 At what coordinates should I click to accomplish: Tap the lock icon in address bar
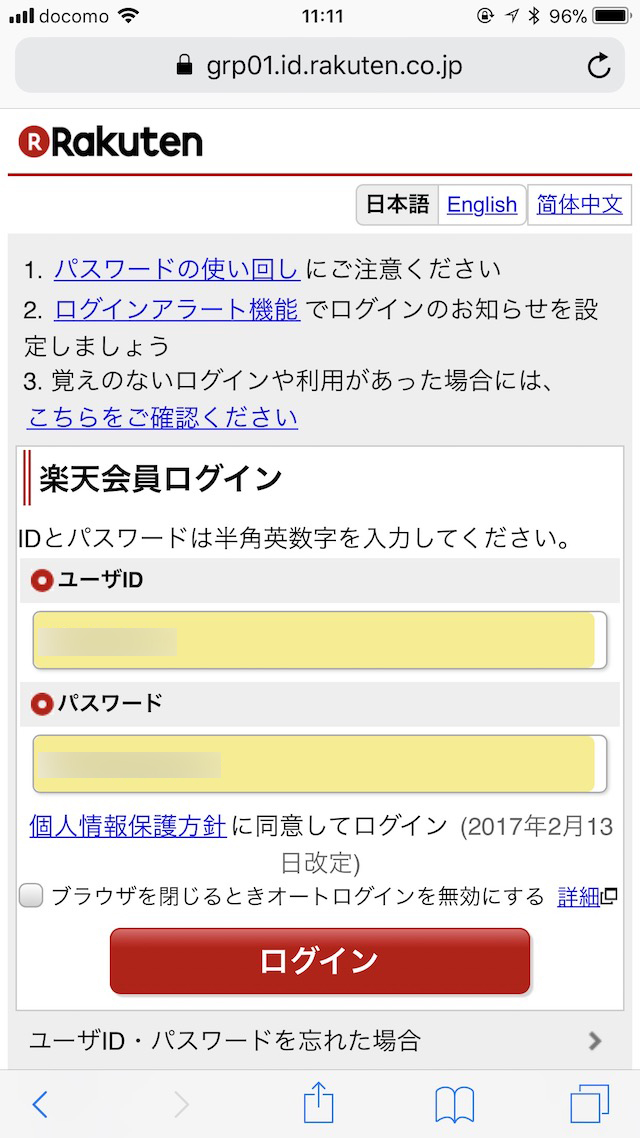pos(186,66)
